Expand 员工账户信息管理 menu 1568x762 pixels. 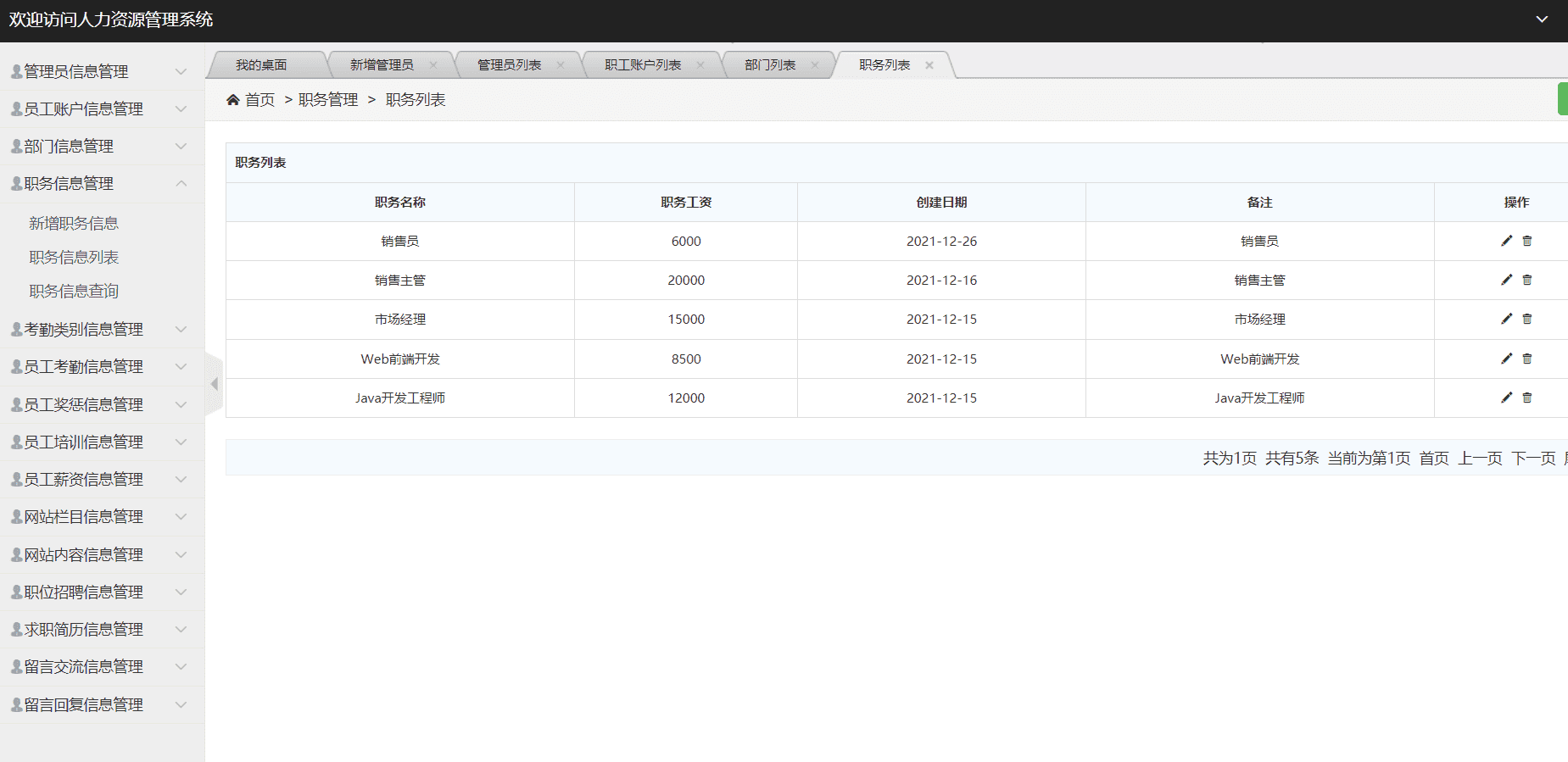(x=102, y=108)
